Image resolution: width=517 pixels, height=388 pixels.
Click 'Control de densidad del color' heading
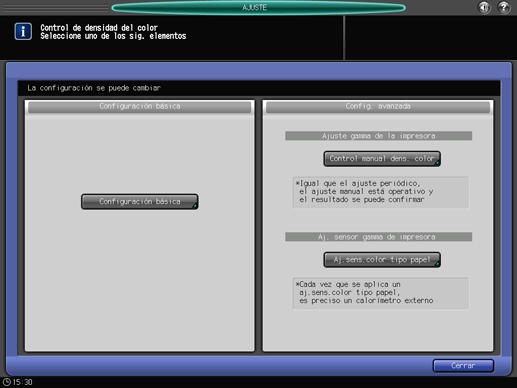99,28
